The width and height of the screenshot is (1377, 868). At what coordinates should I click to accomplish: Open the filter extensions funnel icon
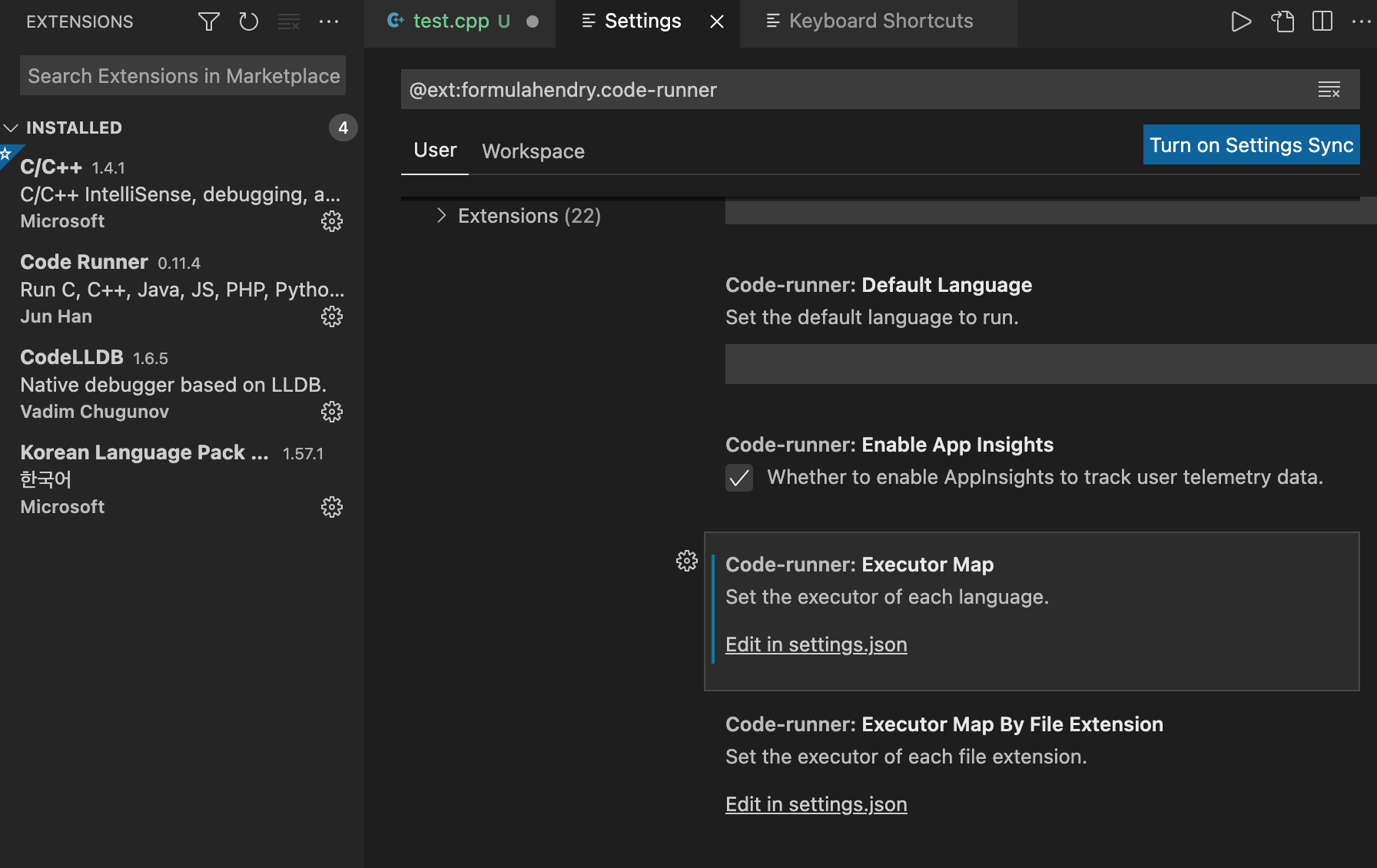208,22
